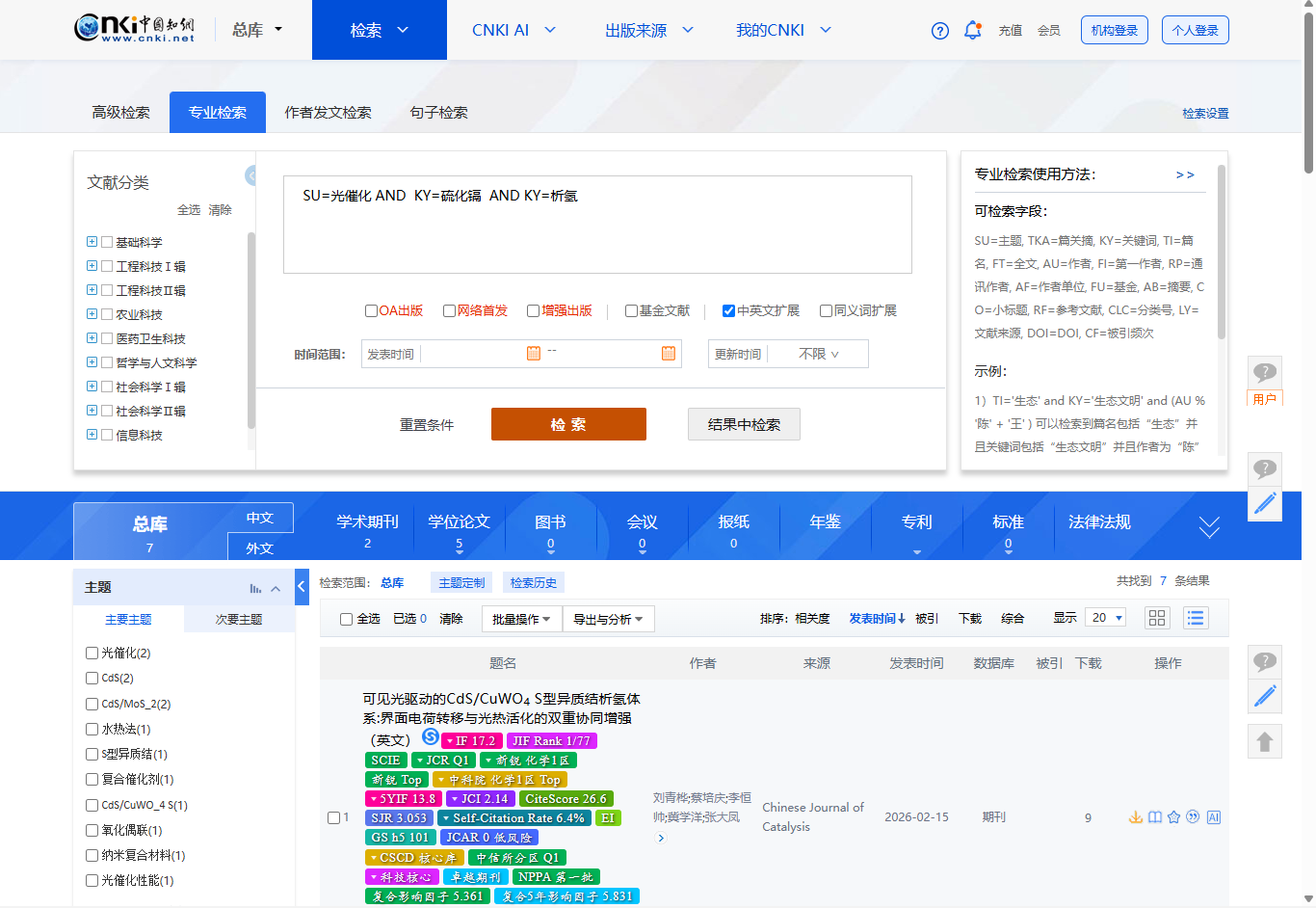Tick the 网络首发 checkbox
Viewport: 1316px width, 908px height.
[x=449, y=310]
